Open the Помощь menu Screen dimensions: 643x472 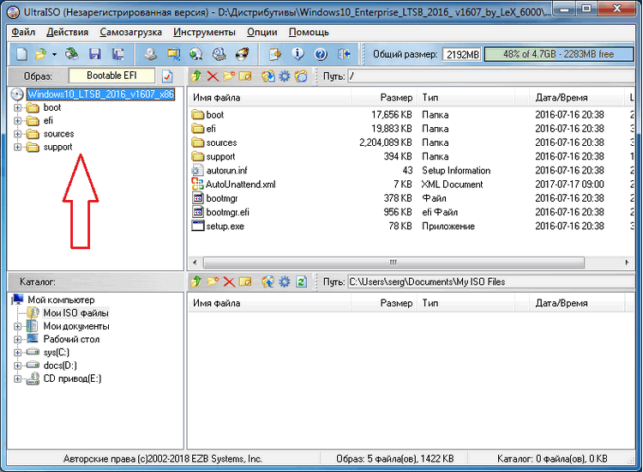click(x=309, y=32)
